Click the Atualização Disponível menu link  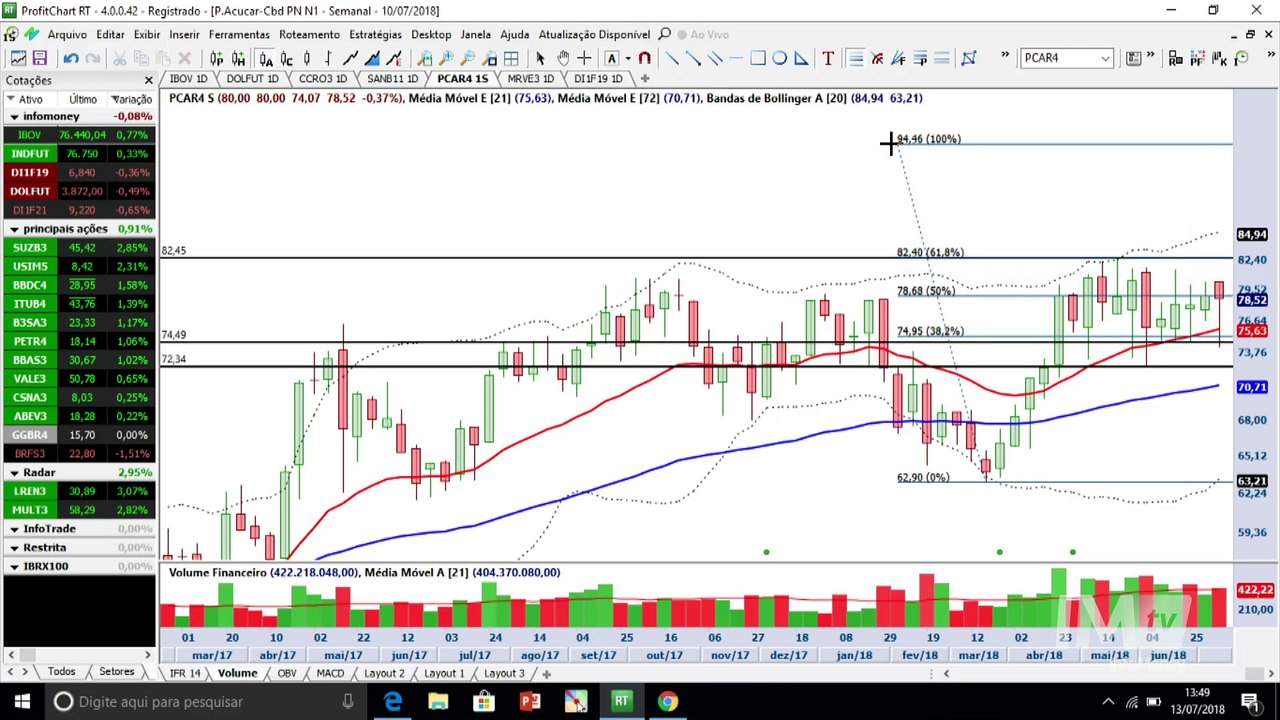(x=595, y=34)
